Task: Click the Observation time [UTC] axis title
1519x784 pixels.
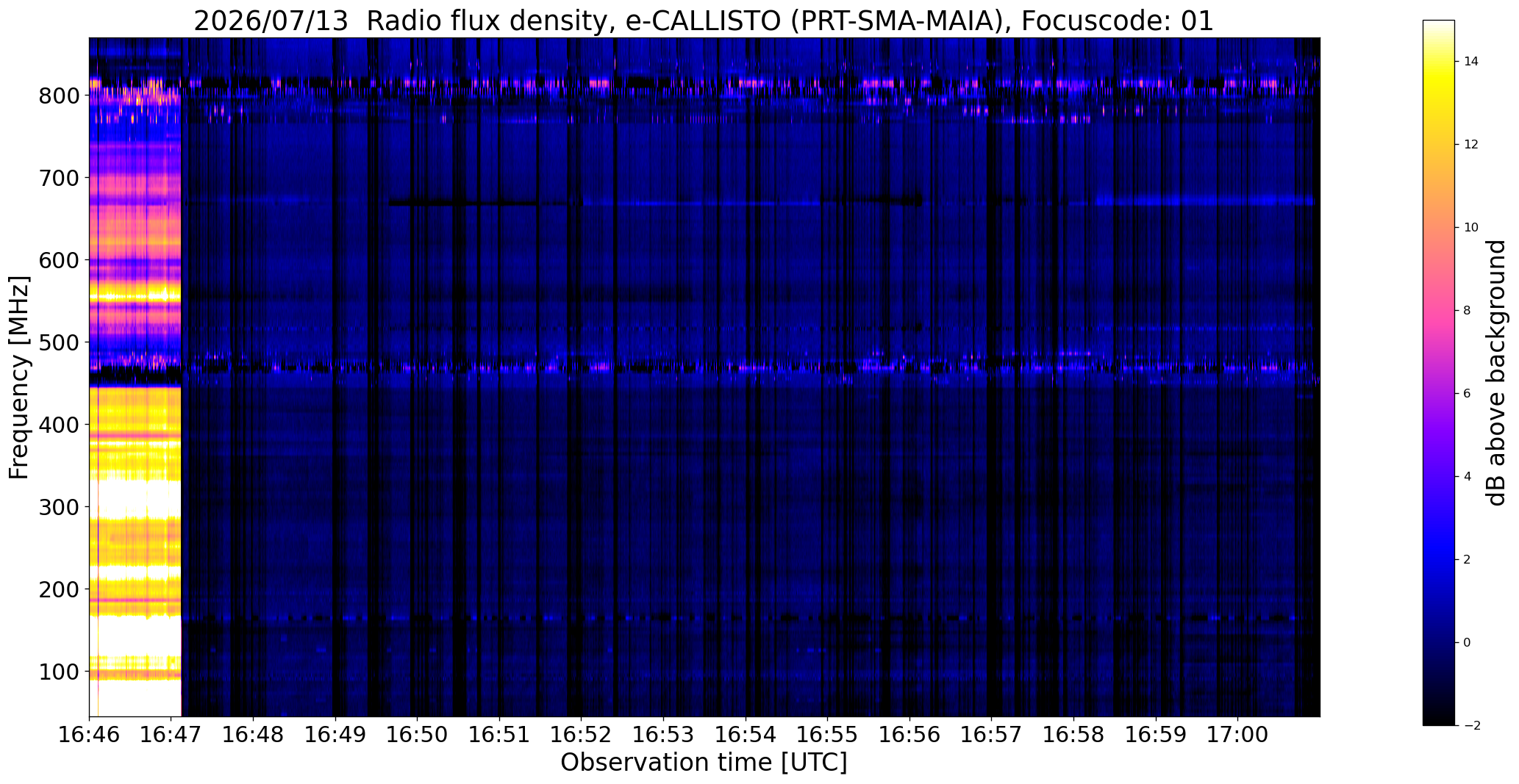Action: click(704, 763)
